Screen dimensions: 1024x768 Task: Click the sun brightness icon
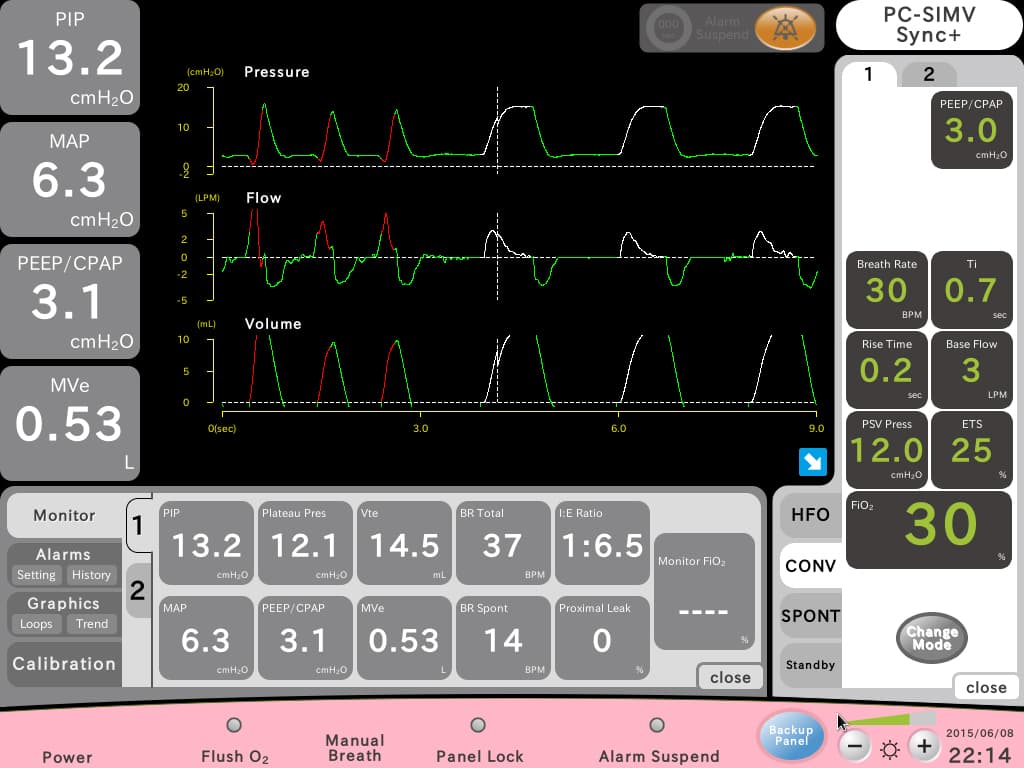pos(889,748)
